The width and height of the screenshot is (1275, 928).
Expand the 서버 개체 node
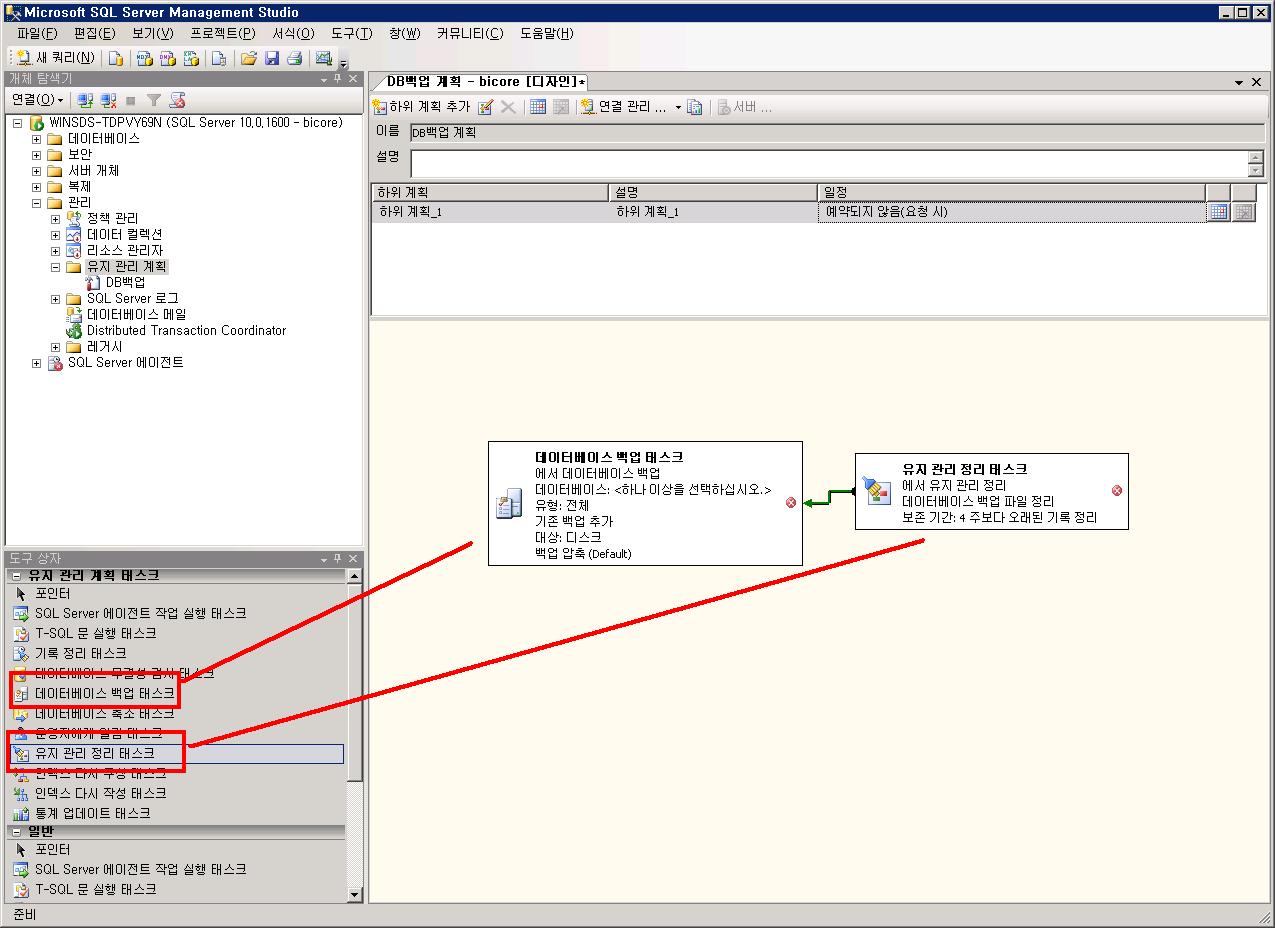37,171
